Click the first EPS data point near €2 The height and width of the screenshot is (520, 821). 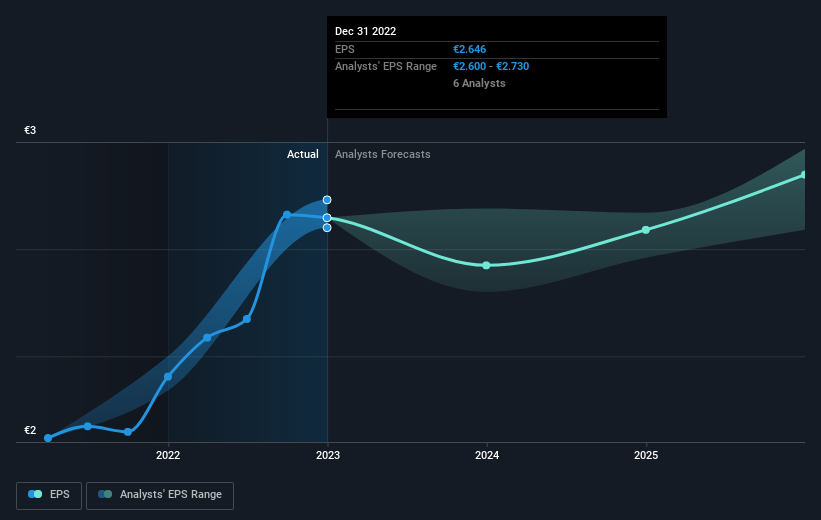click(48, 438)
